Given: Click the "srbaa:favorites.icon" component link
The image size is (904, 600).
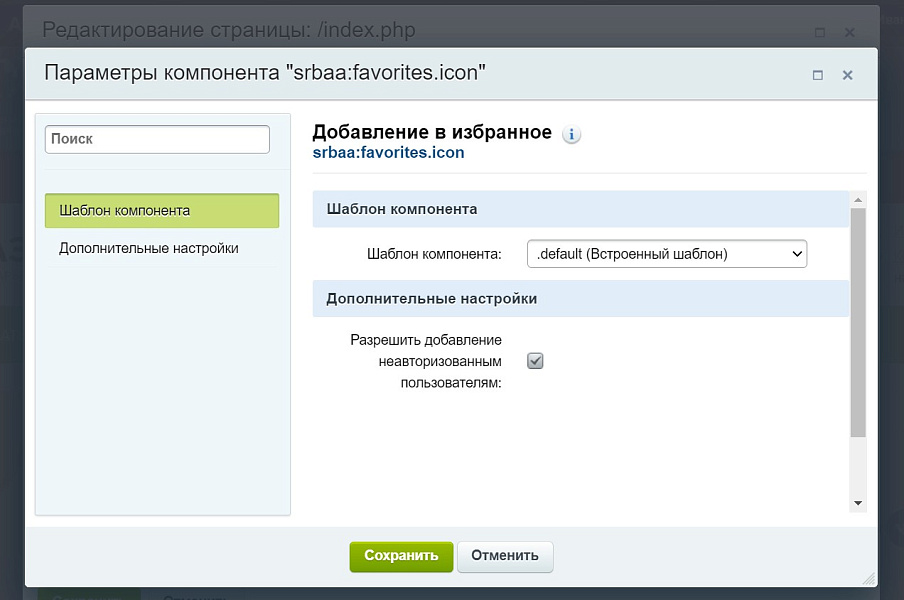Looking at the screenshot, I should pyautogui.click(x=388, y=152).
